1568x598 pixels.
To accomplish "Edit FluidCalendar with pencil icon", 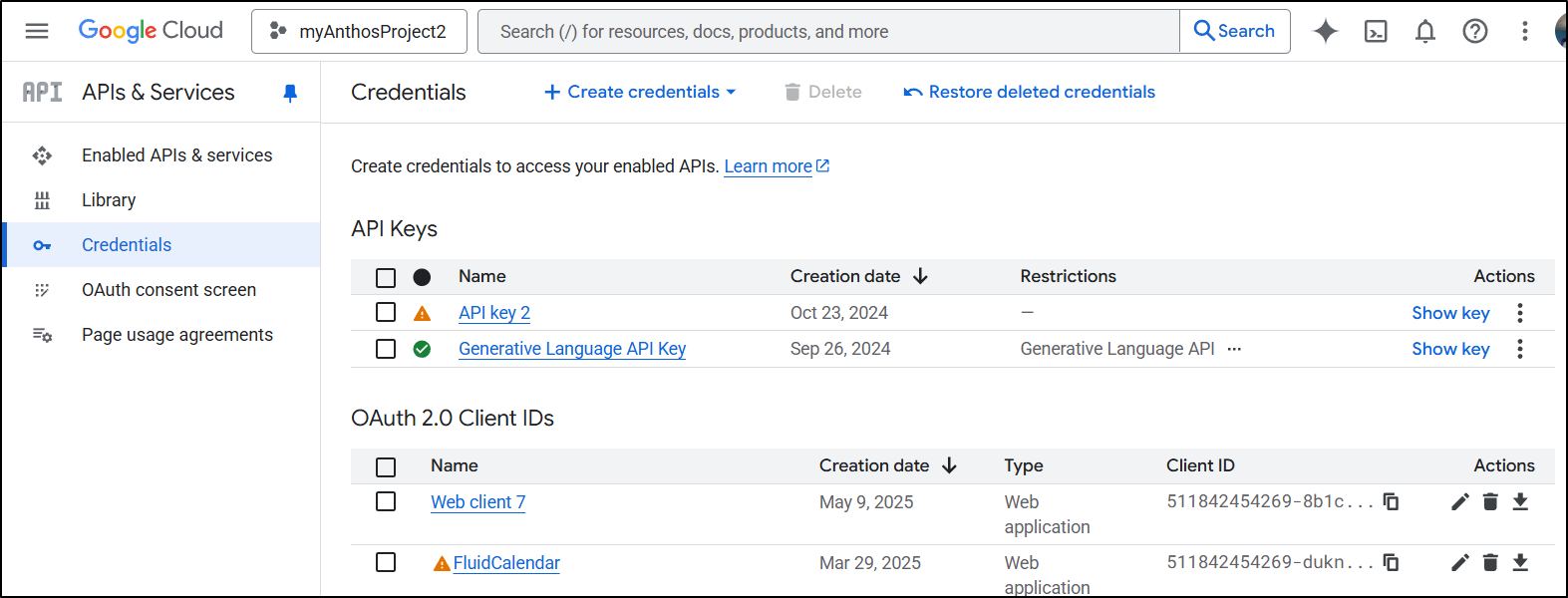I will [x=1460, y=562].
